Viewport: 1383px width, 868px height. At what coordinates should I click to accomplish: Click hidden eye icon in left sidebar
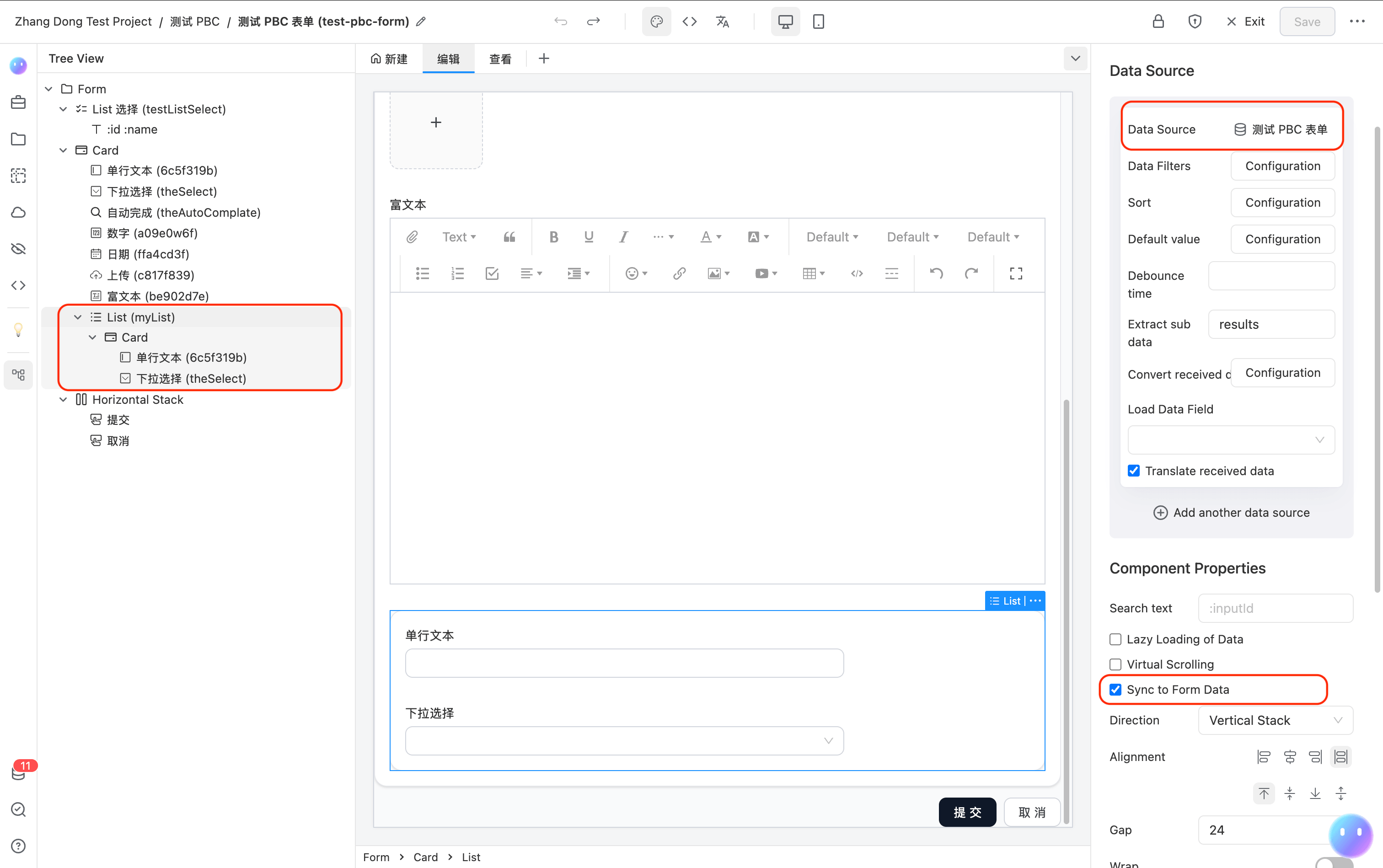pos(18,249)
